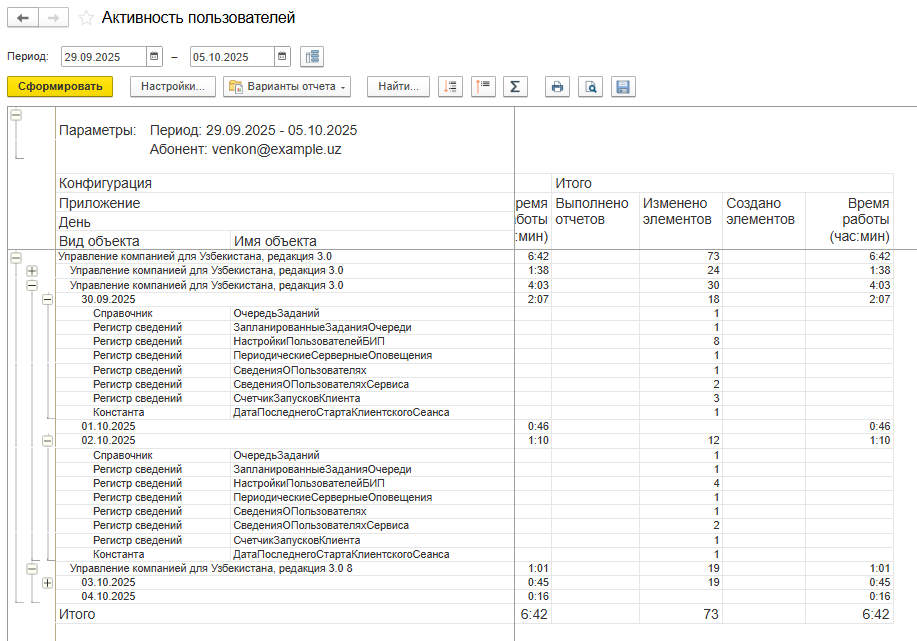This screenshot has height=641, width=917.
Task: Expand the 03.10.2025 day group
Action: coord(47,582)
